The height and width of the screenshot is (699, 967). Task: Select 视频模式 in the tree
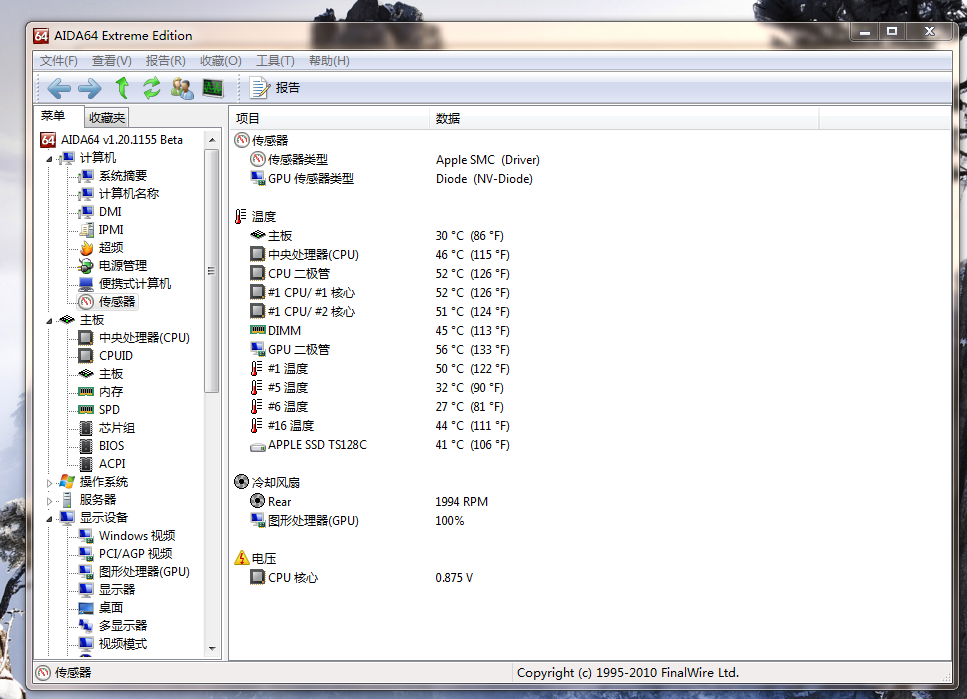point(123,643)
